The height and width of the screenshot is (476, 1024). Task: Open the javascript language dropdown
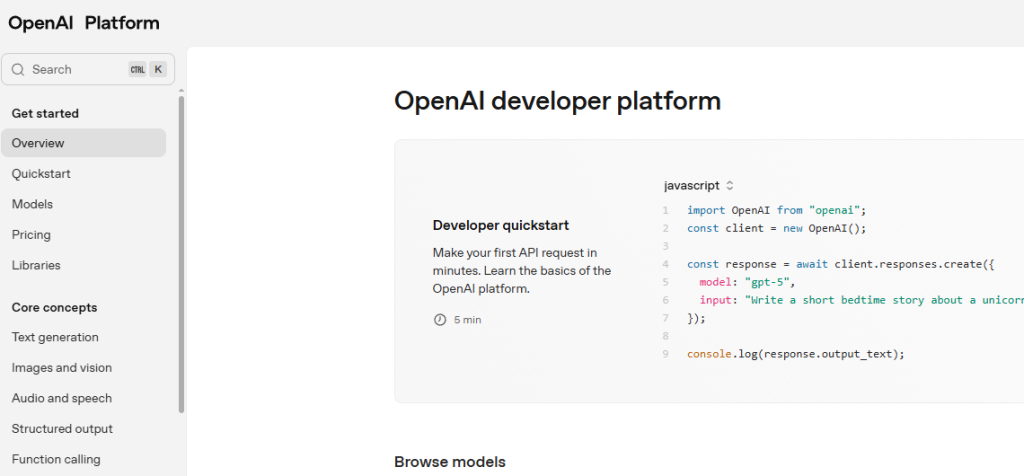[x=698, y=185]
